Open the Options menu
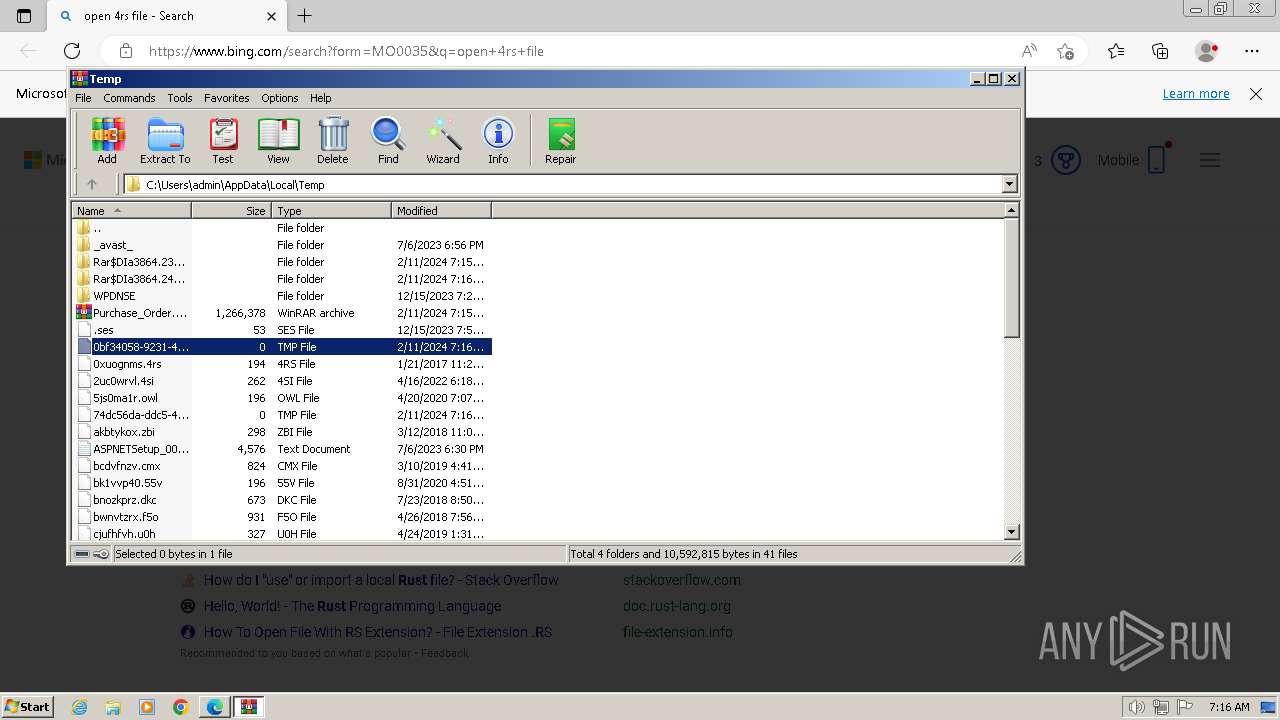Image resolution: width=1280 pixels, height=720 pixels. coord(280,98)
